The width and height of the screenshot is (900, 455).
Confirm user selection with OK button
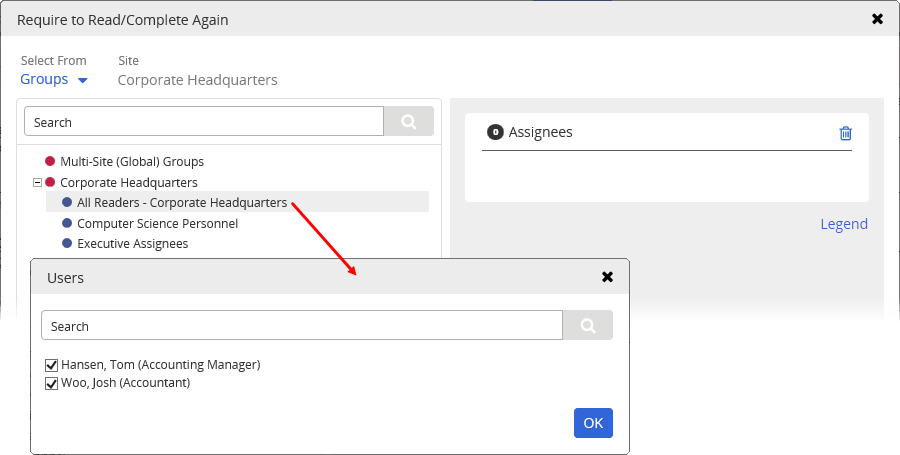[x=593, y=423]
